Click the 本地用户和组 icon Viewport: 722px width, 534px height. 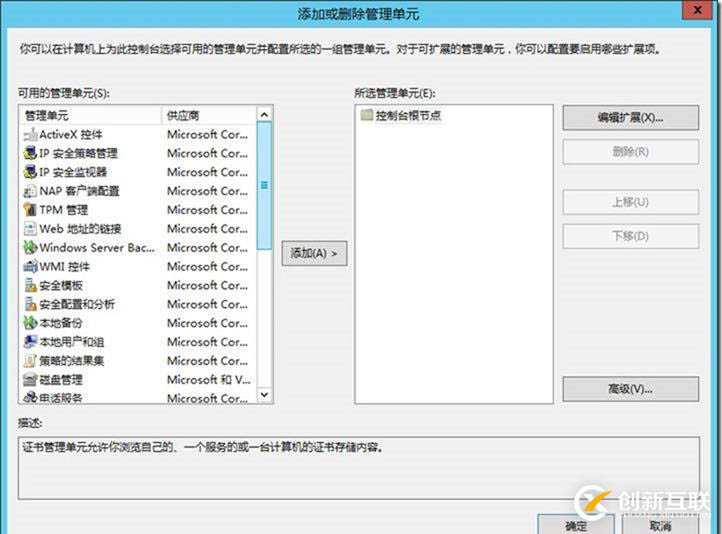point(30,342)
